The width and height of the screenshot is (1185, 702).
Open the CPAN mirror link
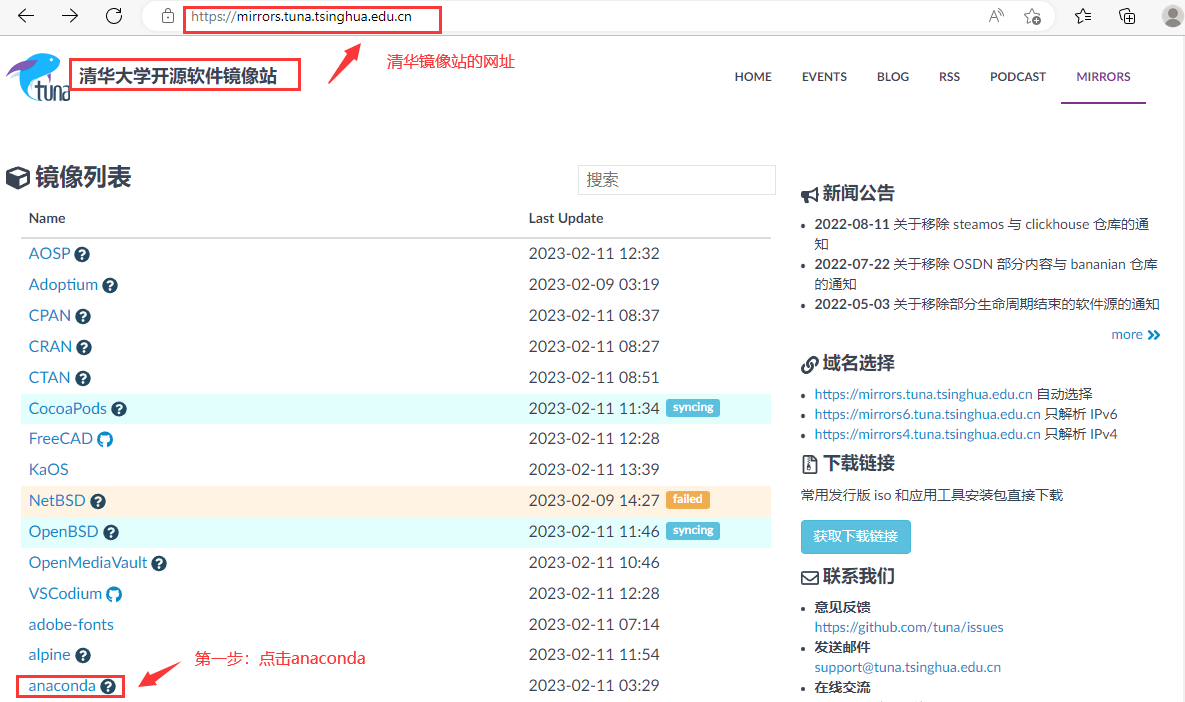(x=49, y=315)
